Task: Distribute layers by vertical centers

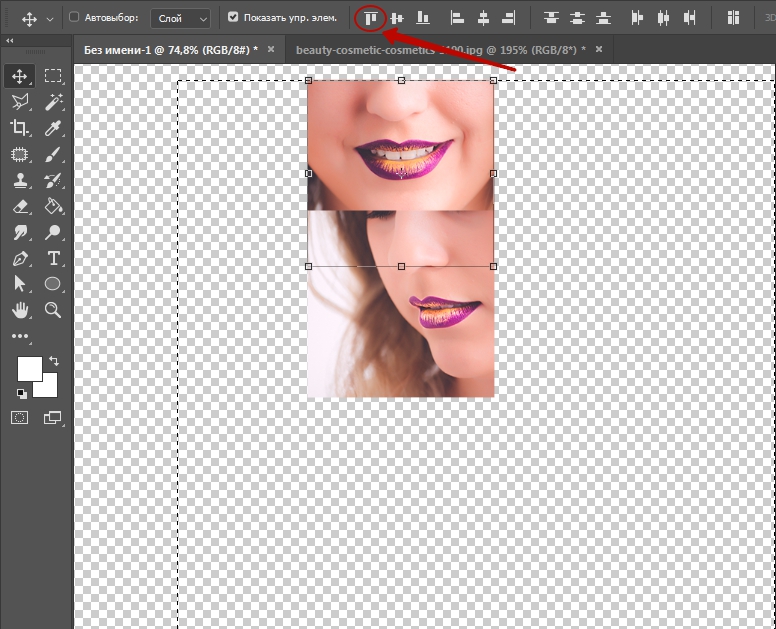Action: pyautogui.click(x=577, y=18)
